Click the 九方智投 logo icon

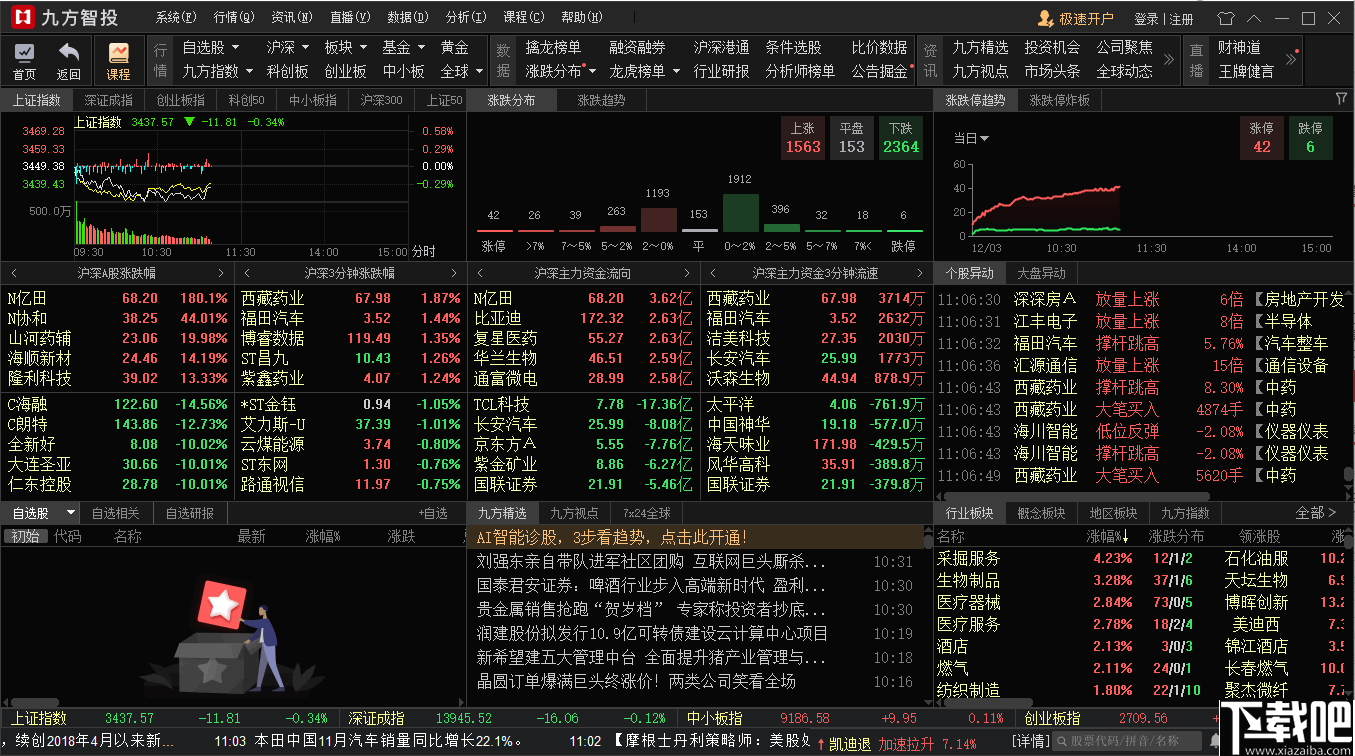tap(22, 18)
